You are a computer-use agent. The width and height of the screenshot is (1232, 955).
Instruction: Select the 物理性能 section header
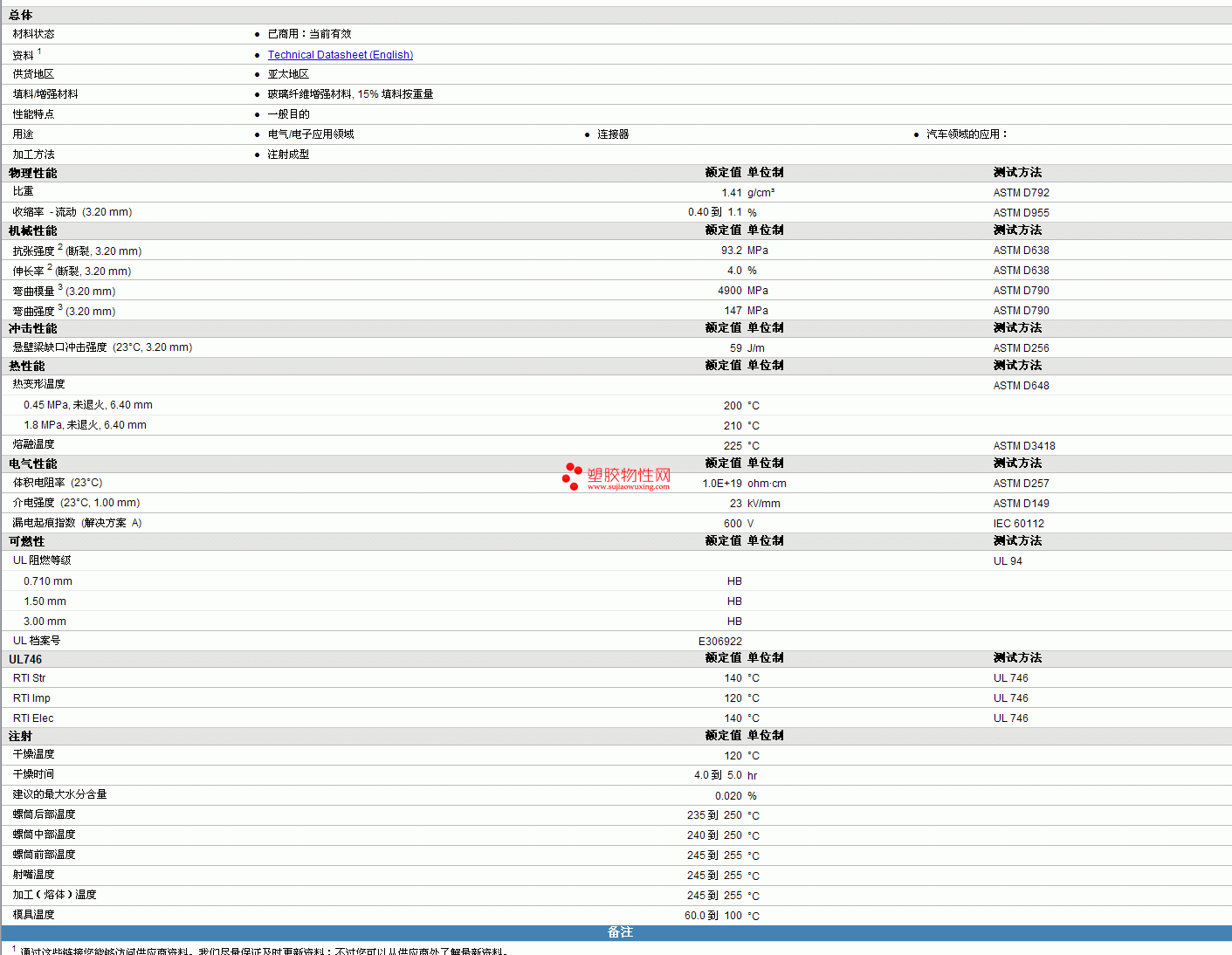pyautogui.click(x=33, y=173)
